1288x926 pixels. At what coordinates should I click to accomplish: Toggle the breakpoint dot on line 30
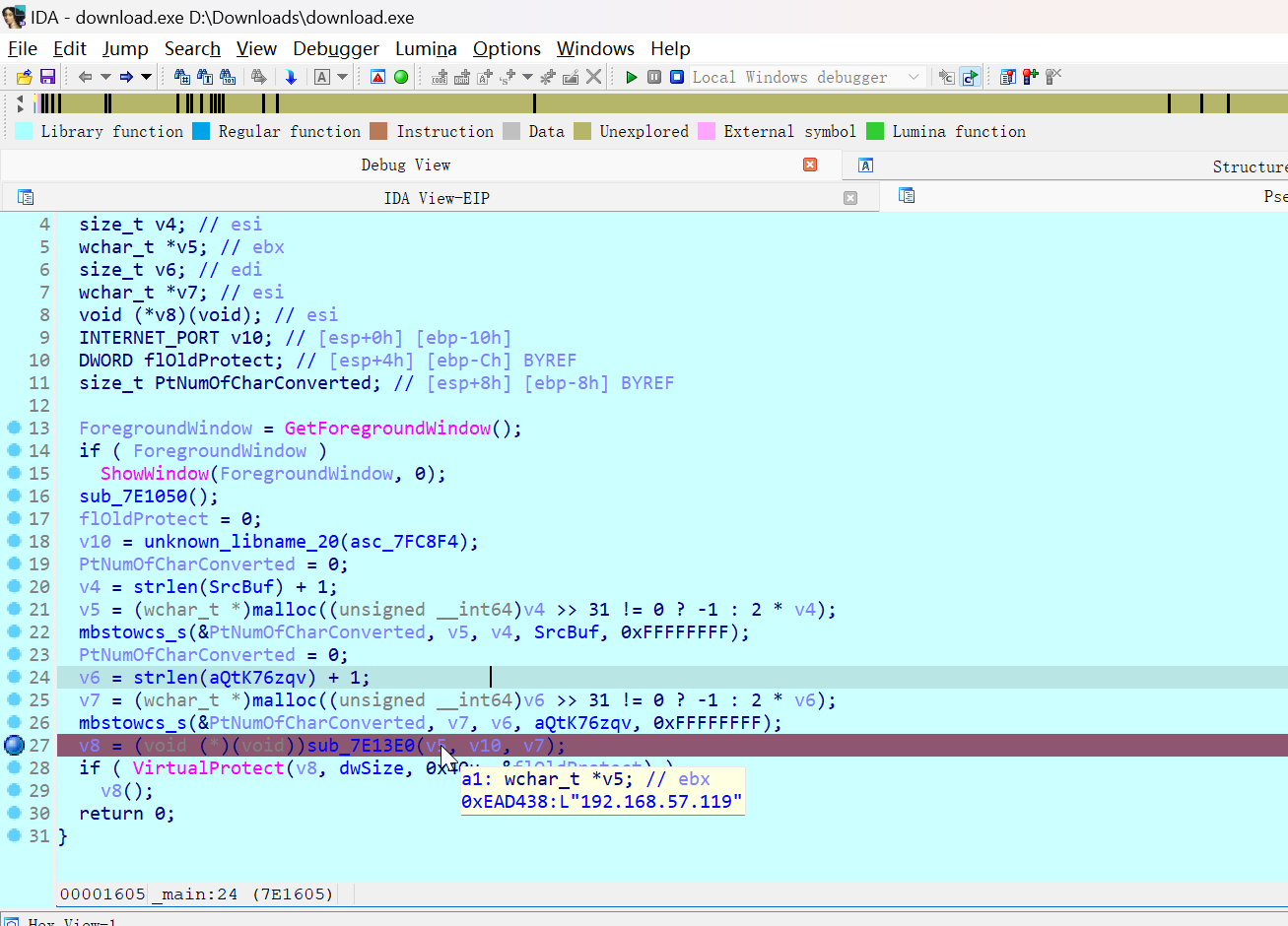14,813
